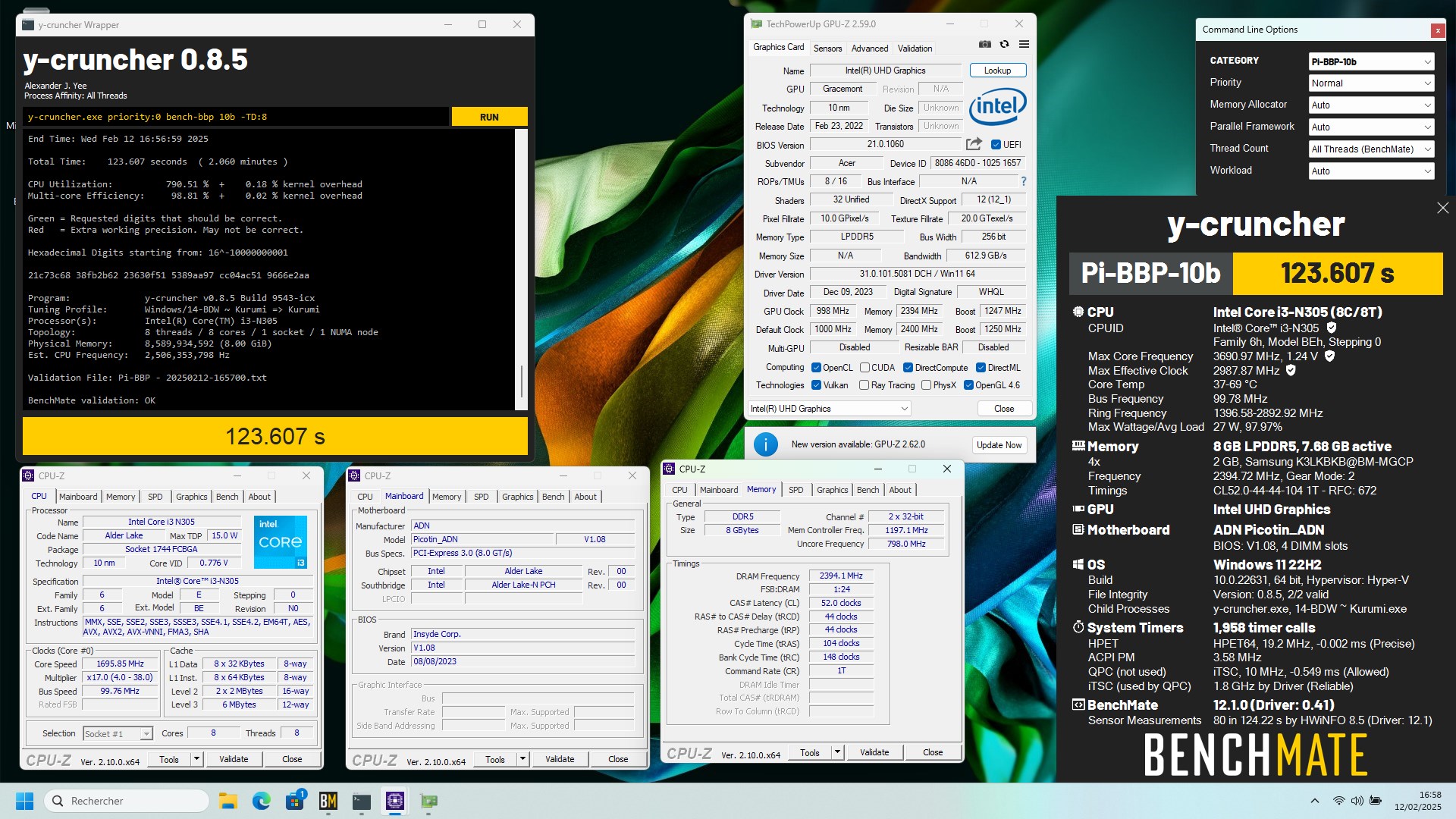Viewport: 1456px width, 819px height.
Task: Open Bench tab in CPU-Z CPU window
Action: click(x=227, y=497)
